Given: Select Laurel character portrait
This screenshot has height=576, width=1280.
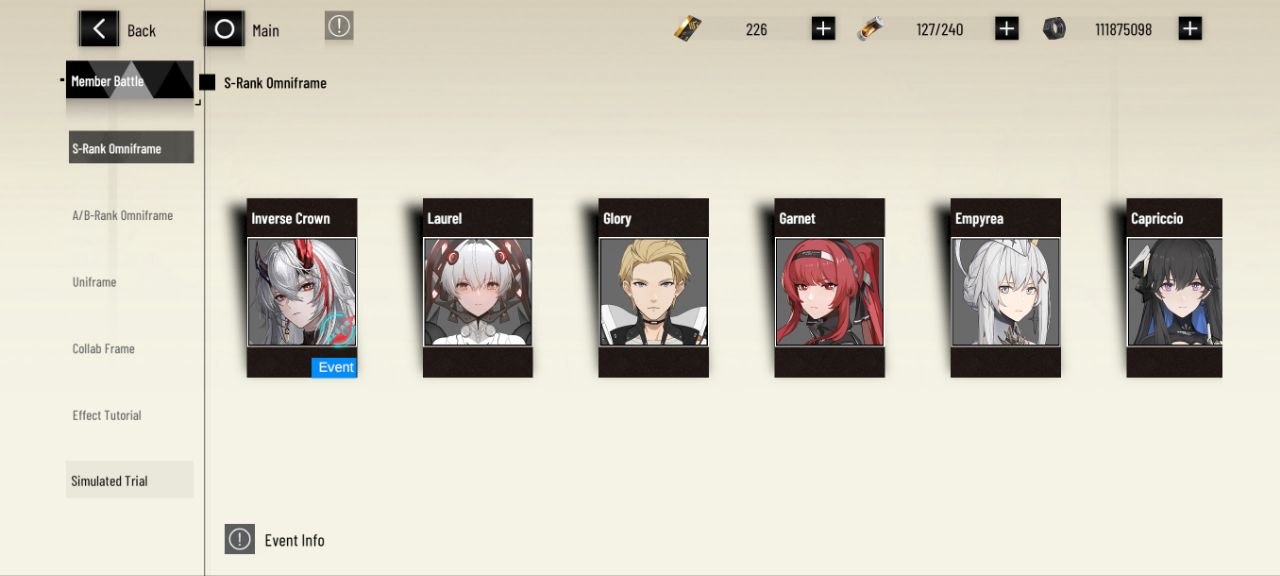Looking at the screenshot, I should (x=478, y=292).
